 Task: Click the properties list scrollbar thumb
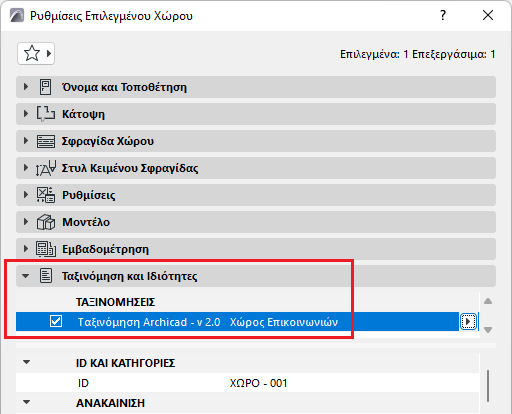click(x=488, y=386)
